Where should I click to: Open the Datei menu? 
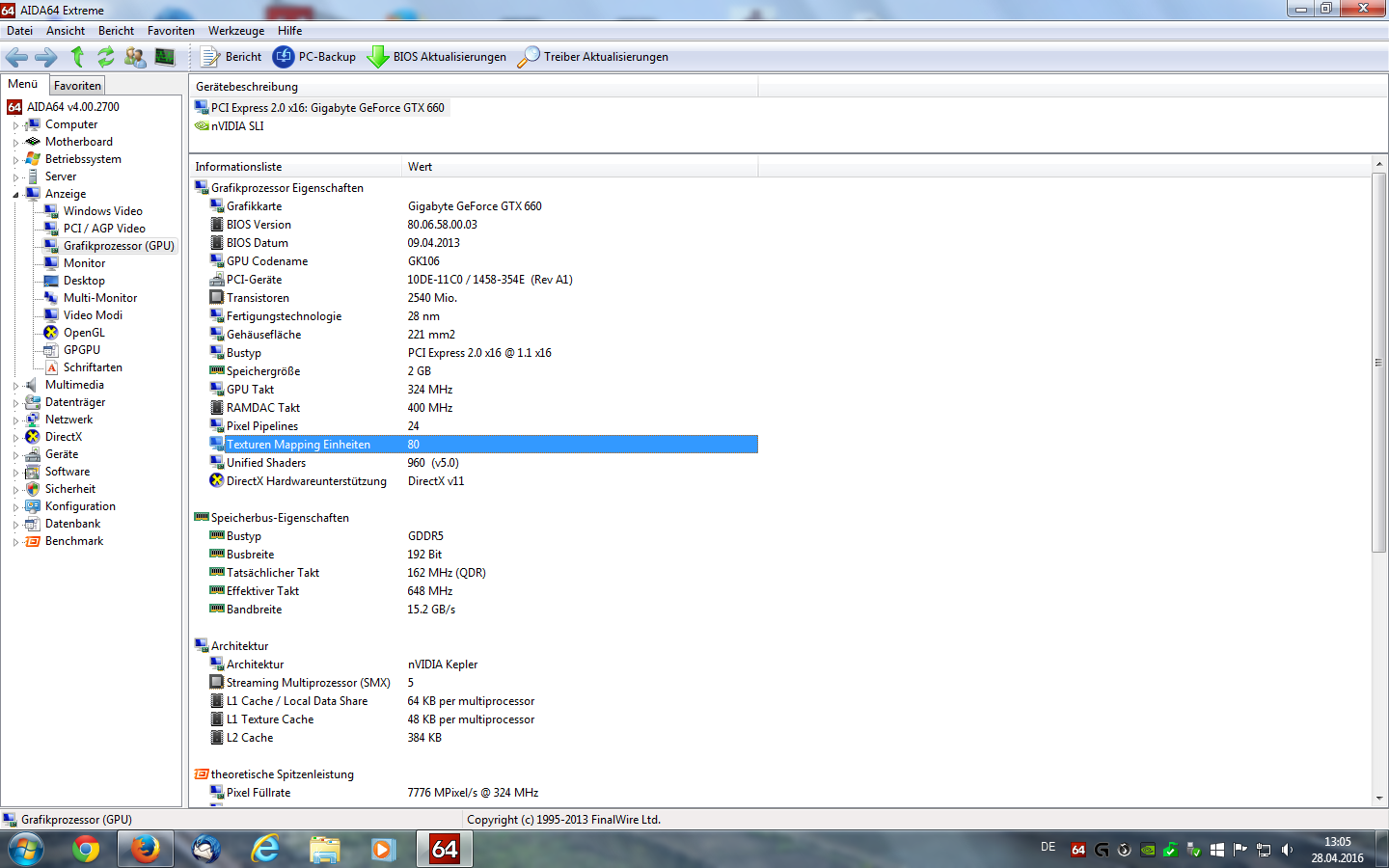[19, 31]
